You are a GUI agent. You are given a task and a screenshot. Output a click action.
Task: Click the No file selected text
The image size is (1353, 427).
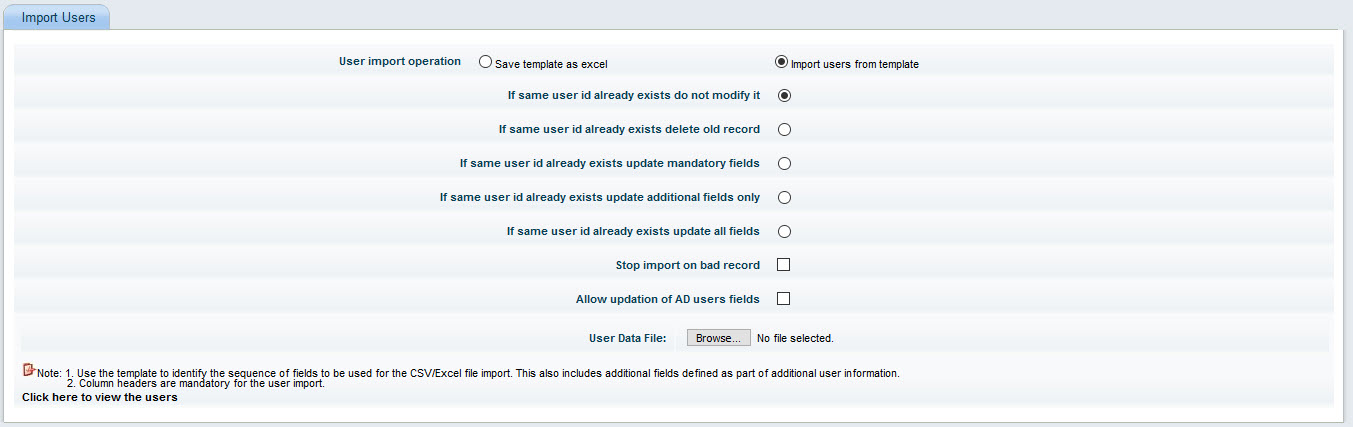click(x=795, y=339)
